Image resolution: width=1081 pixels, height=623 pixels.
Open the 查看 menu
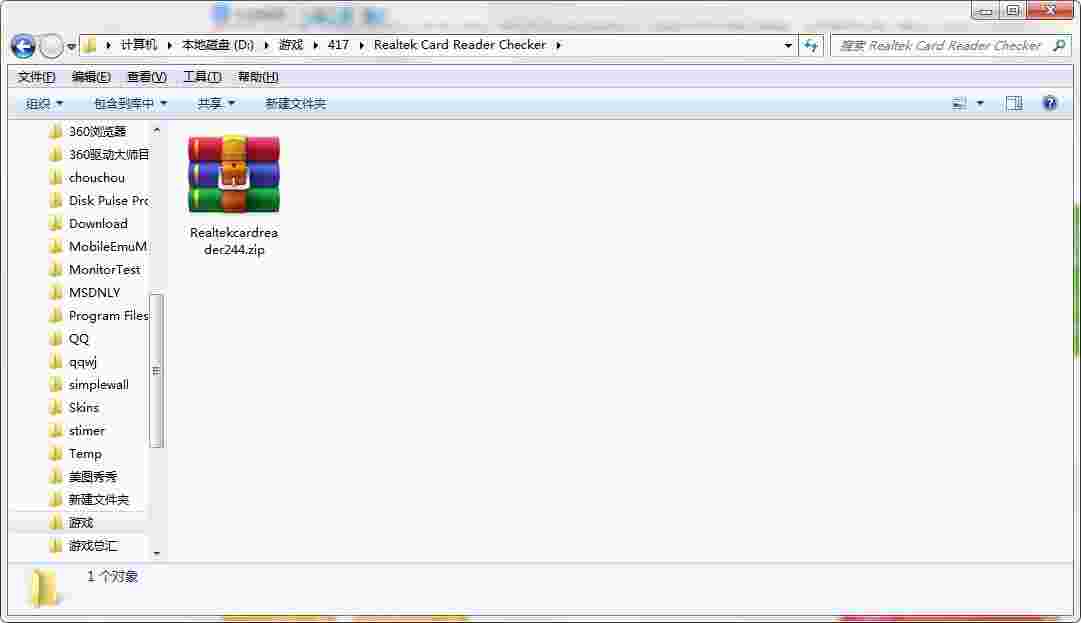[x=145, y=76]
